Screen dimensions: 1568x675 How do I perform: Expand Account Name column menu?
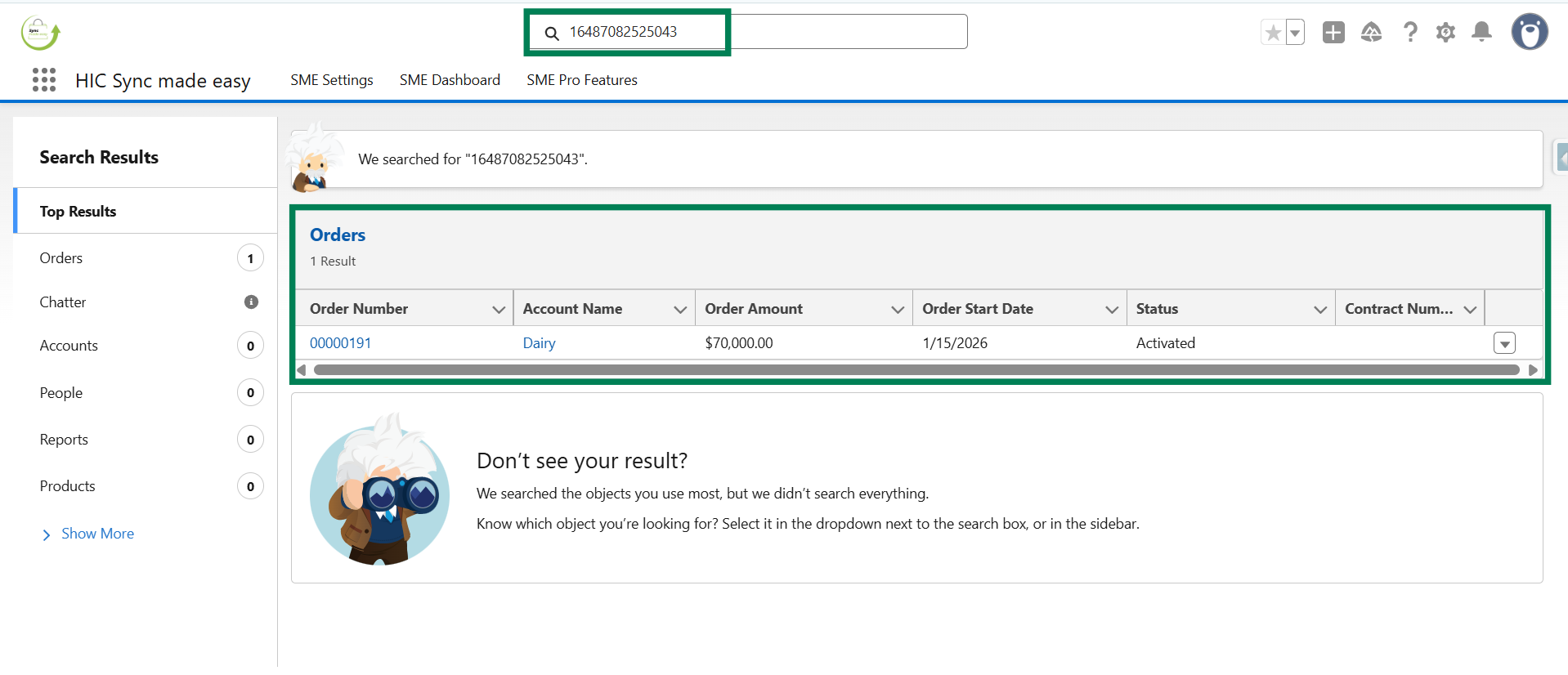tap(679, 309)
